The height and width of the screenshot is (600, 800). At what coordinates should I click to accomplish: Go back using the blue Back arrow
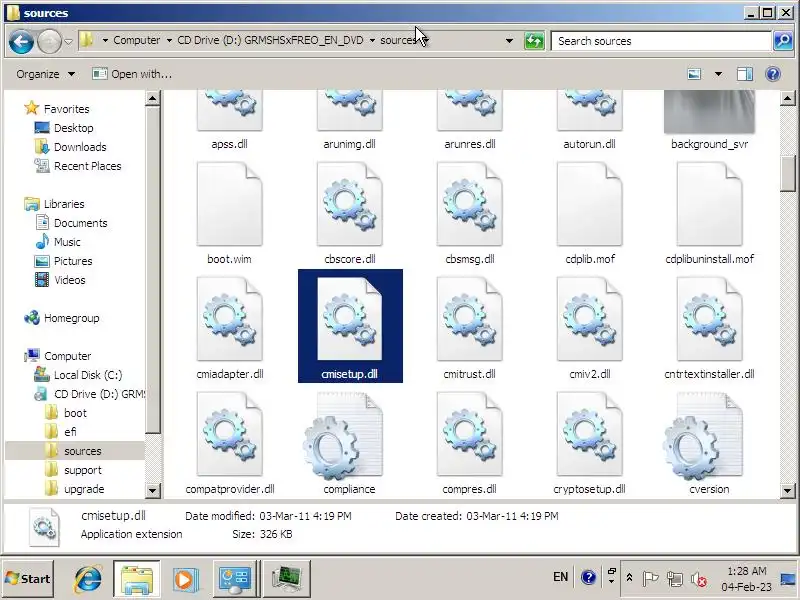coord(21,41)
